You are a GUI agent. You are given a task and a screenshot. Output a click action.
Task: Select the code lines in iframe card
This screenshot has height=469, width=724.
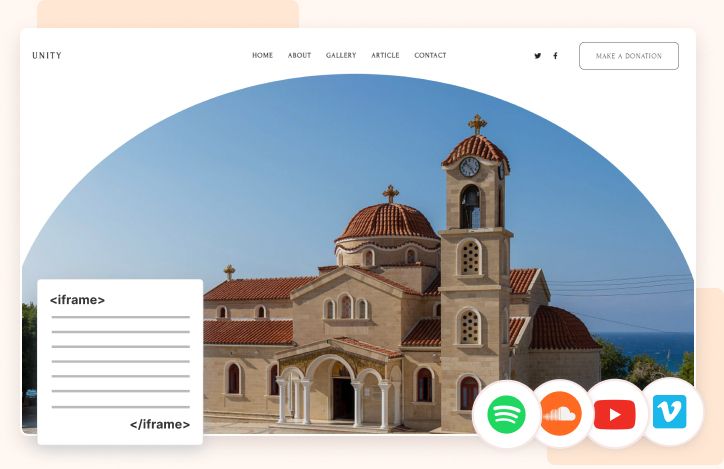point(120,362)
